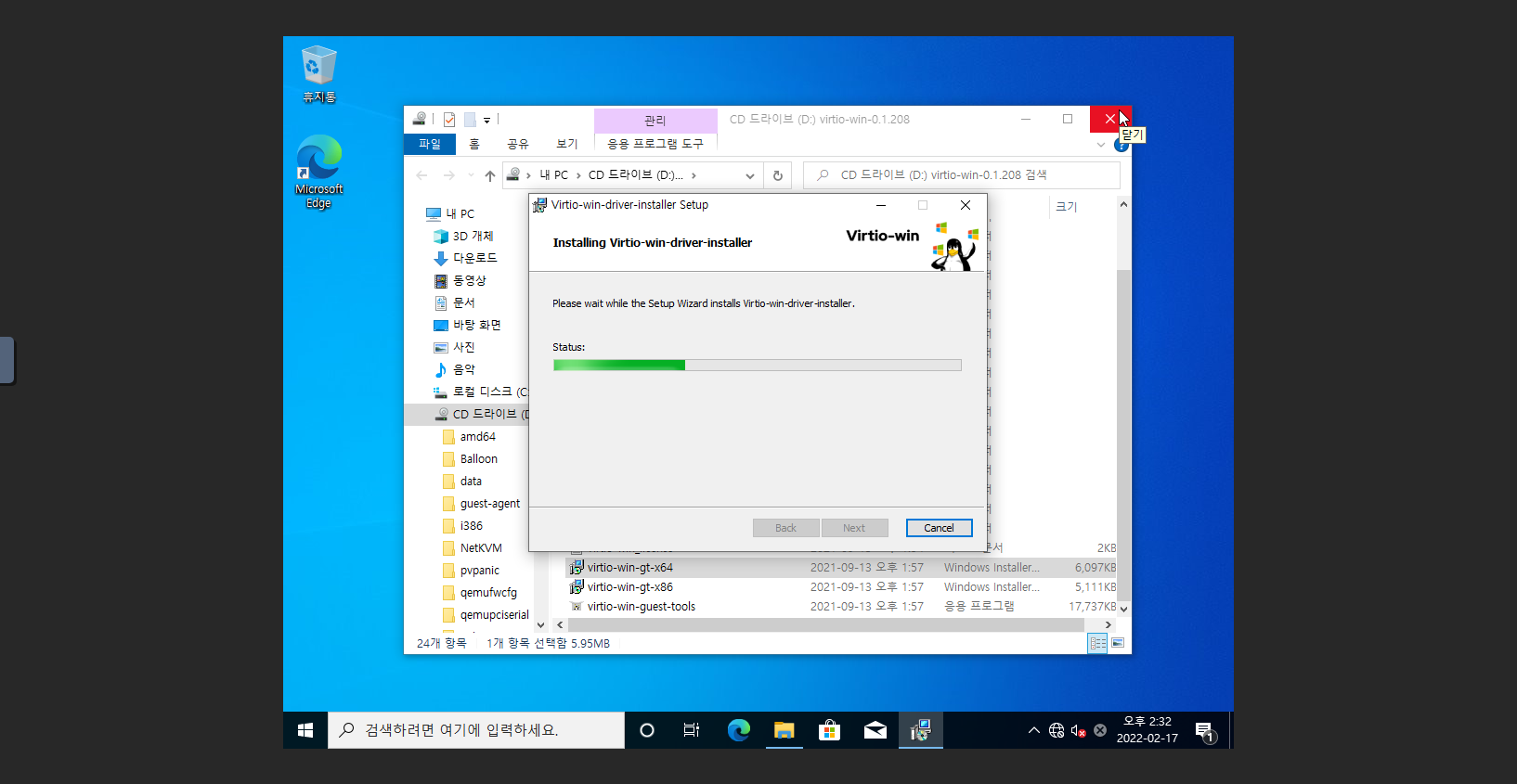Show hidden system tray icons
Image resolution: width=1517 pixels, height=784 pixels.
coord(1033,730)
